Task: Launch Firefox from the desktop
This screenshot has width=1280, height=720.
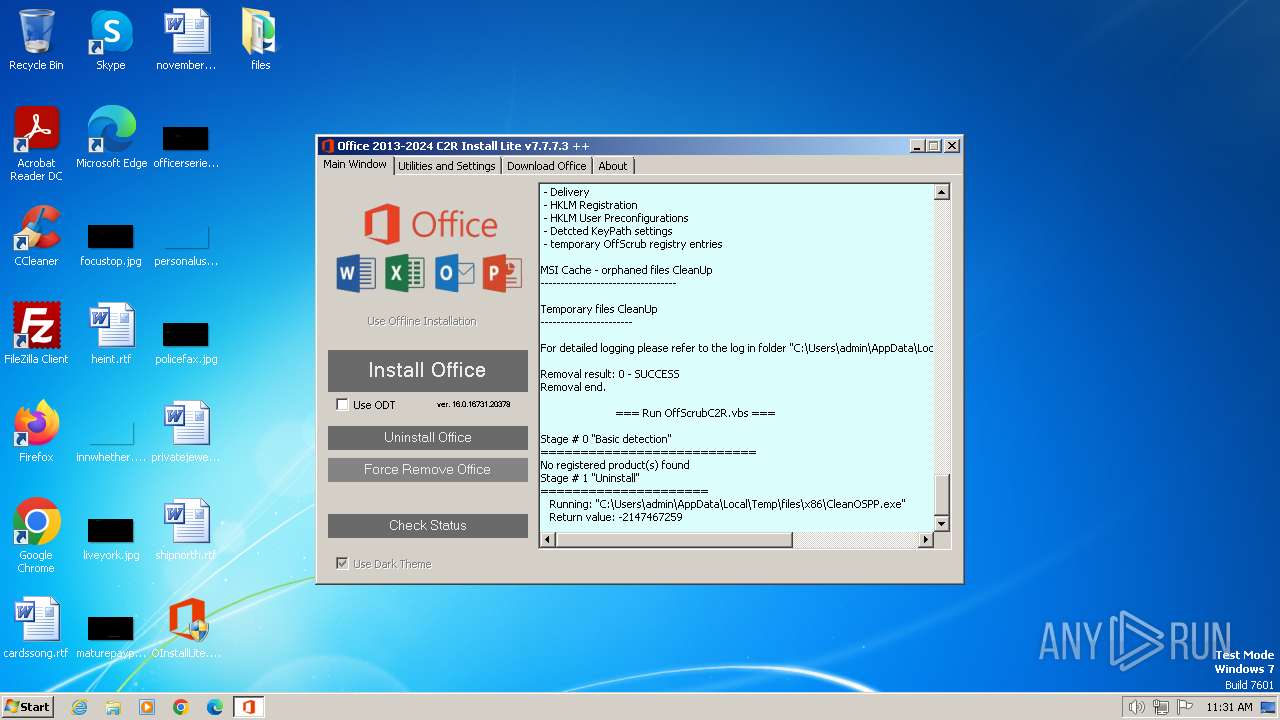Action: pos(36,432)
